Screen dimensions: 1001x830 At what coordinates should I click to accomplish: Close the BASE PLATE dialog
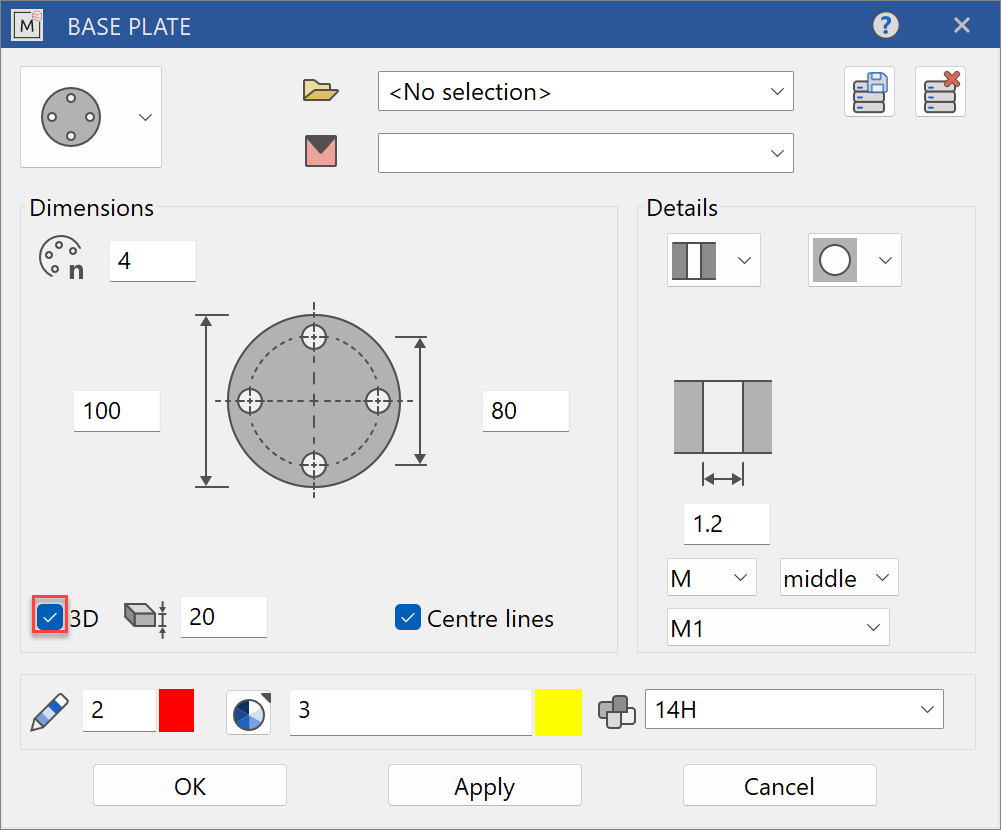[x=961, y=26]
